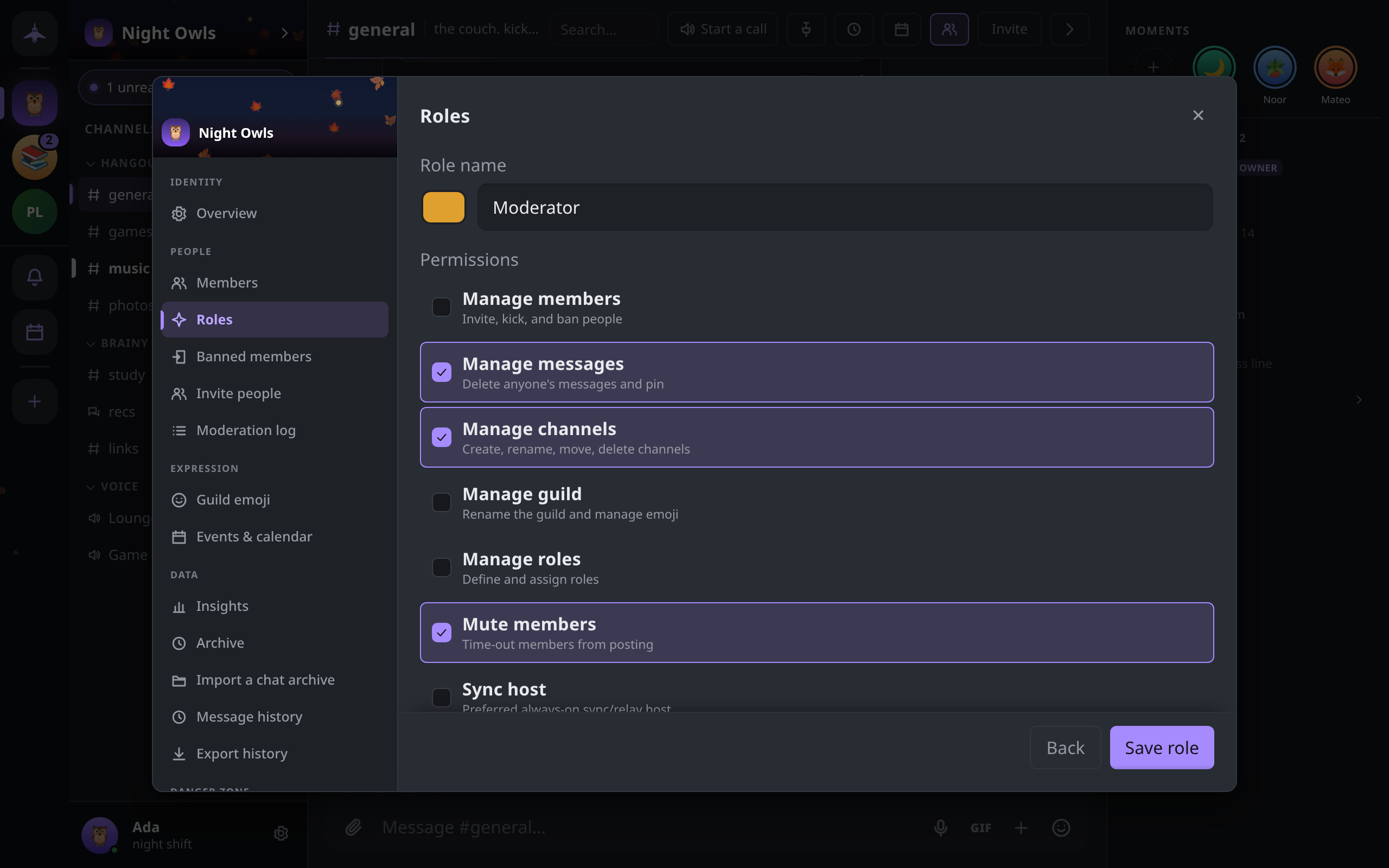The image size is (1389, 868).
Task: Open pinned messages pin icon
Action: [x=806, y=29]
